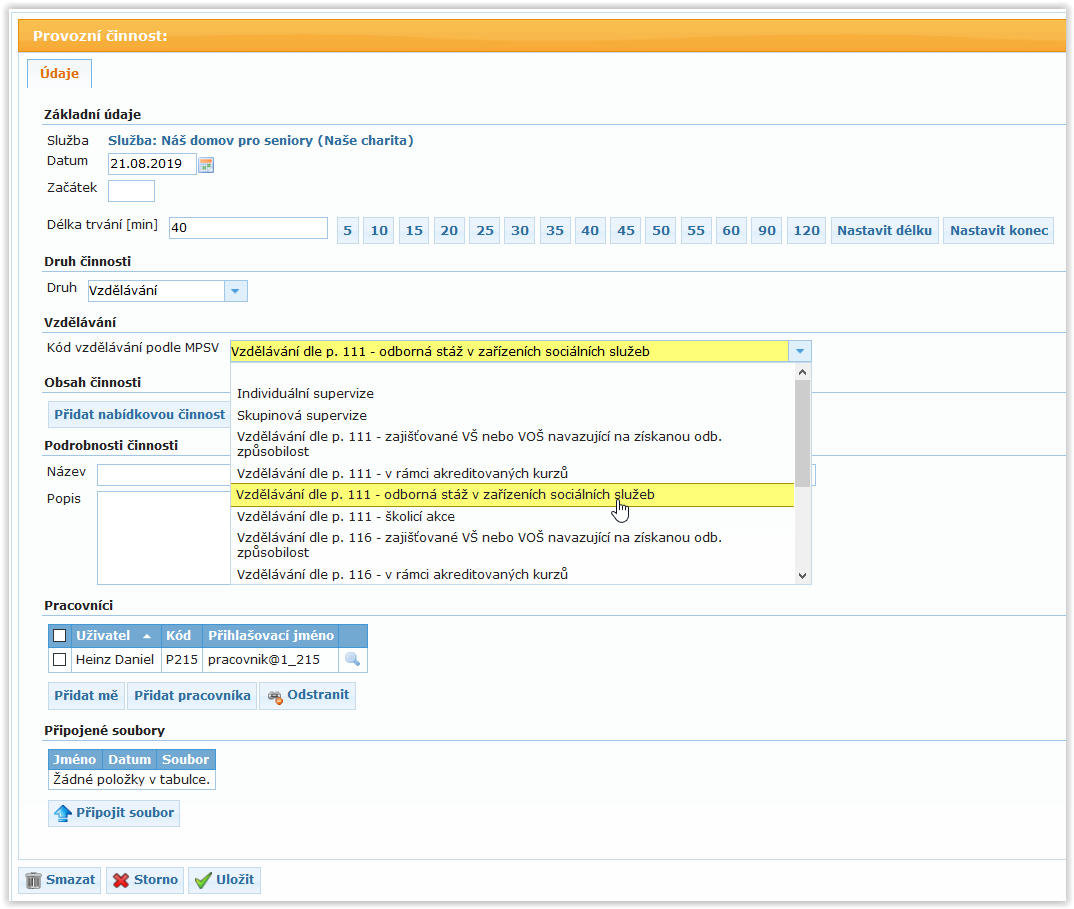Toggle the select-all checkbox in the Pracovníci header
Image resolution: width=1074 pixels, height=909 pixels.
point(60,636)
